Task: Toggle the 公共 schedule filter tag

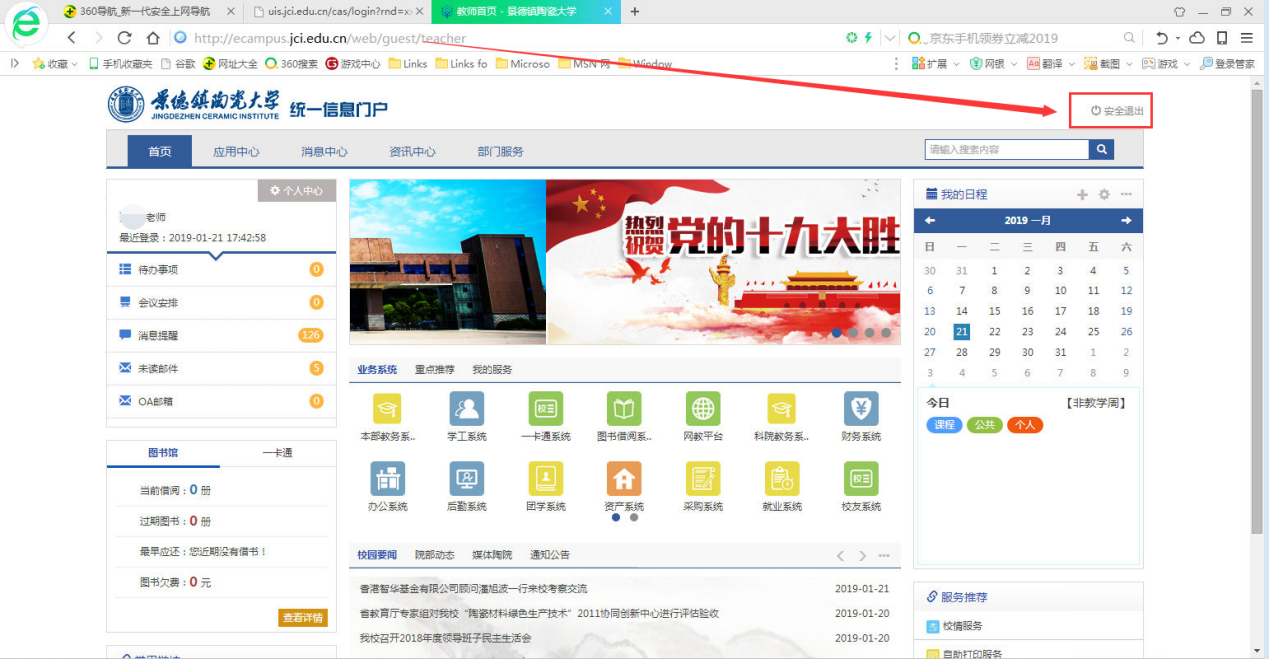Action: point(984,425)
